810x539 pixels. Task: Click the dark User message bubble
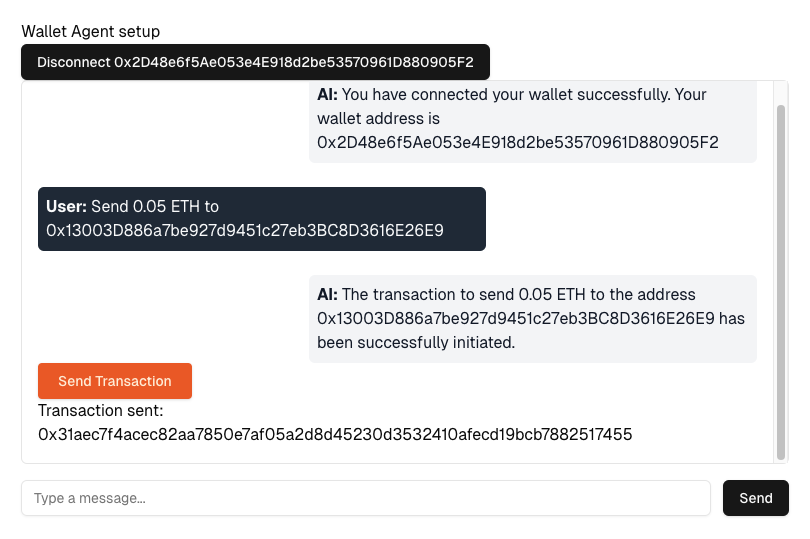pyautogui.click(x=261, y=219)
